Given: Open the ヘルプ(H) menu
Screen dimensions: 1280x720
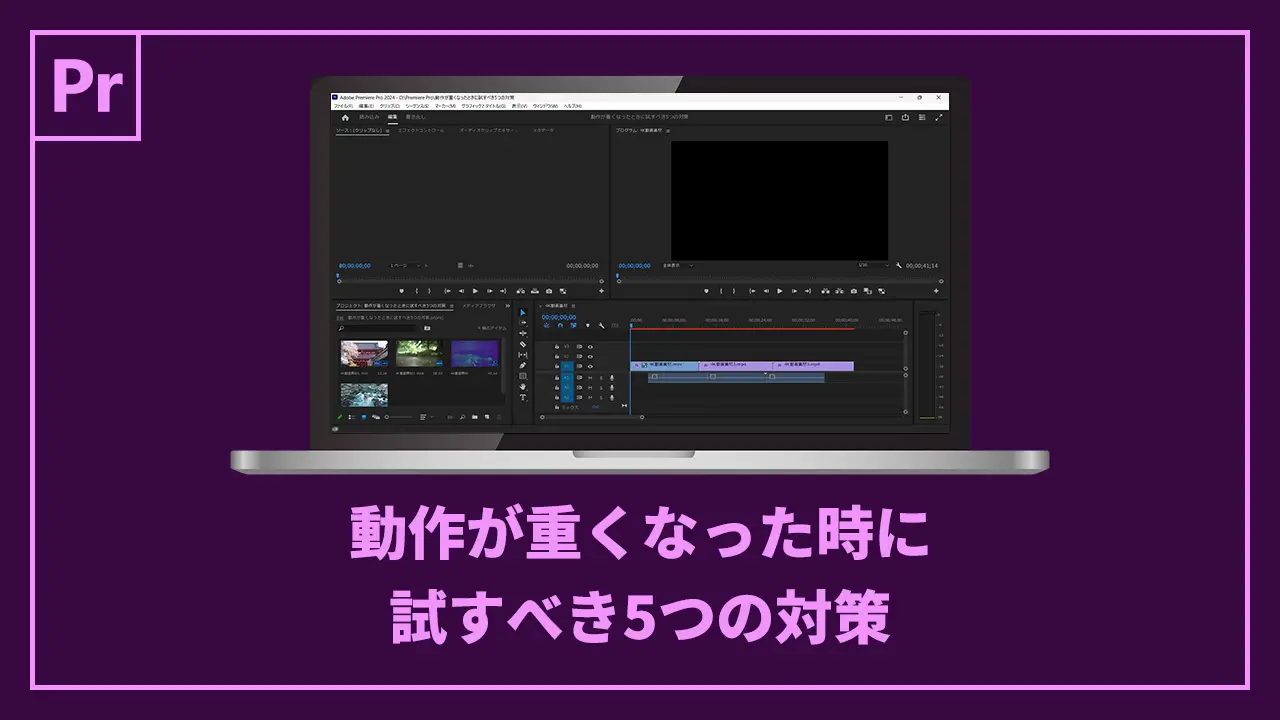Looking at the screenshot, I should [x=573, y=106].
